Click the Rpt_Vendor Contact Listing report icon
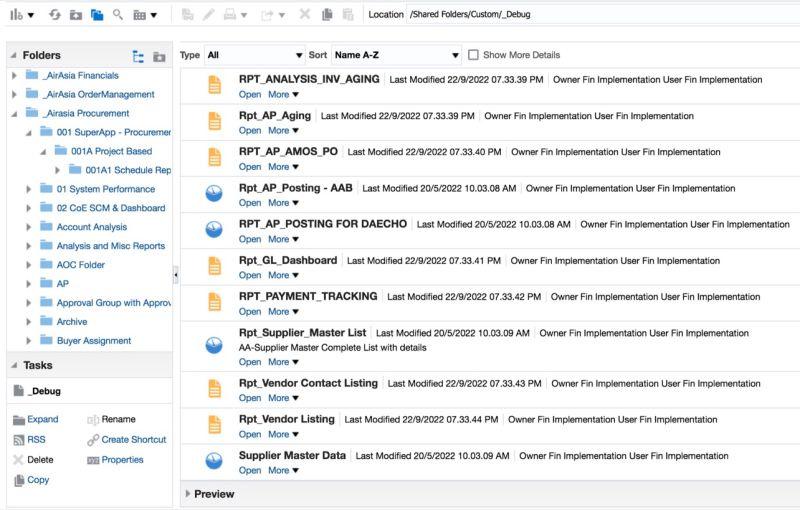The image size is (800, 510). coord(214,389)
